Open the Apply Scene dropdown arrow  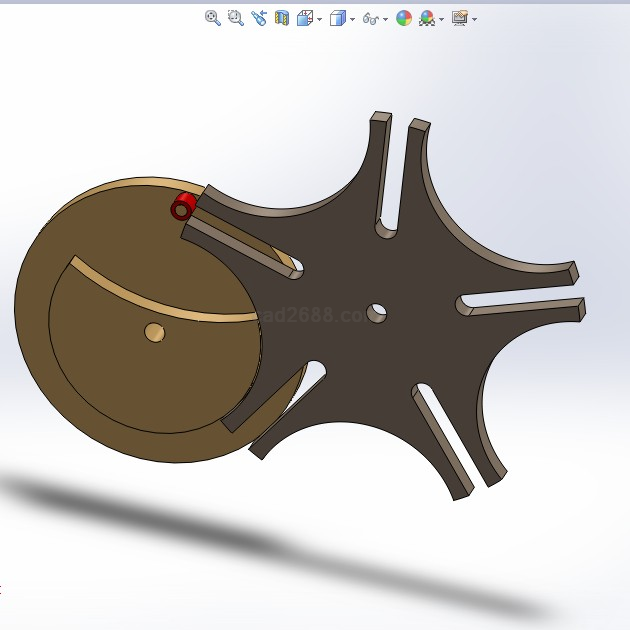pos(441,19)
